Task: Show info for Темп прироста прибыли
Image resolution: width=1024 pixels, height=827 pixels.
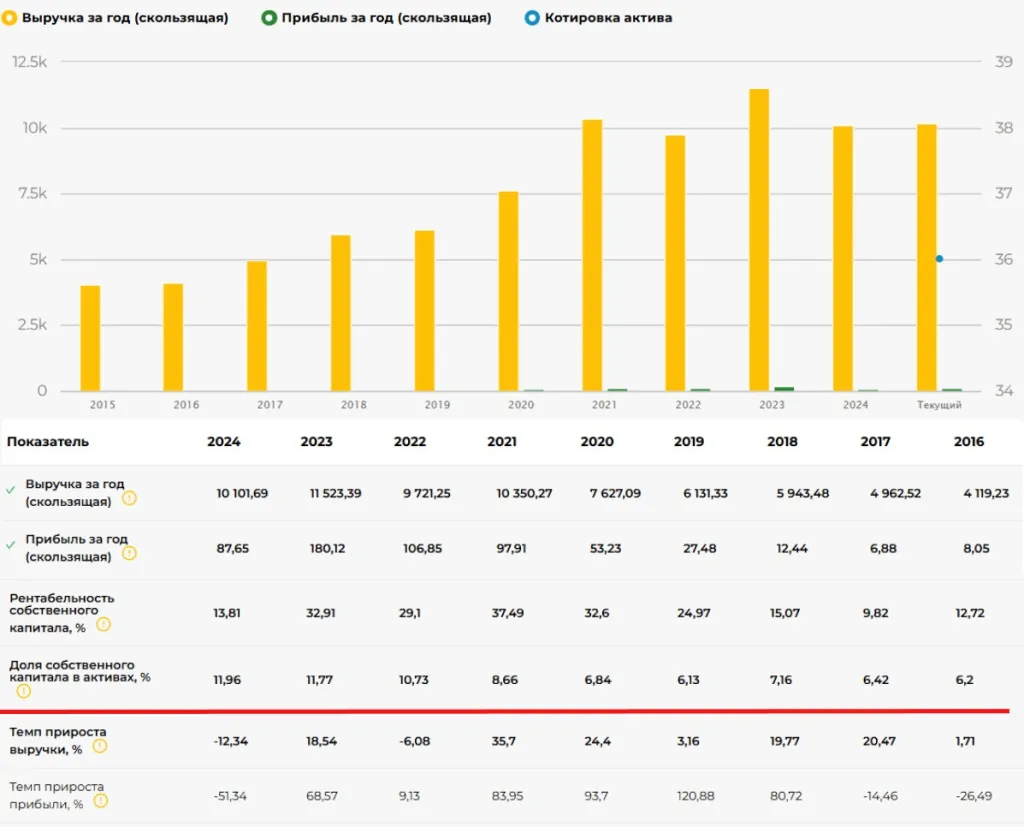Action: click(100, 800)
